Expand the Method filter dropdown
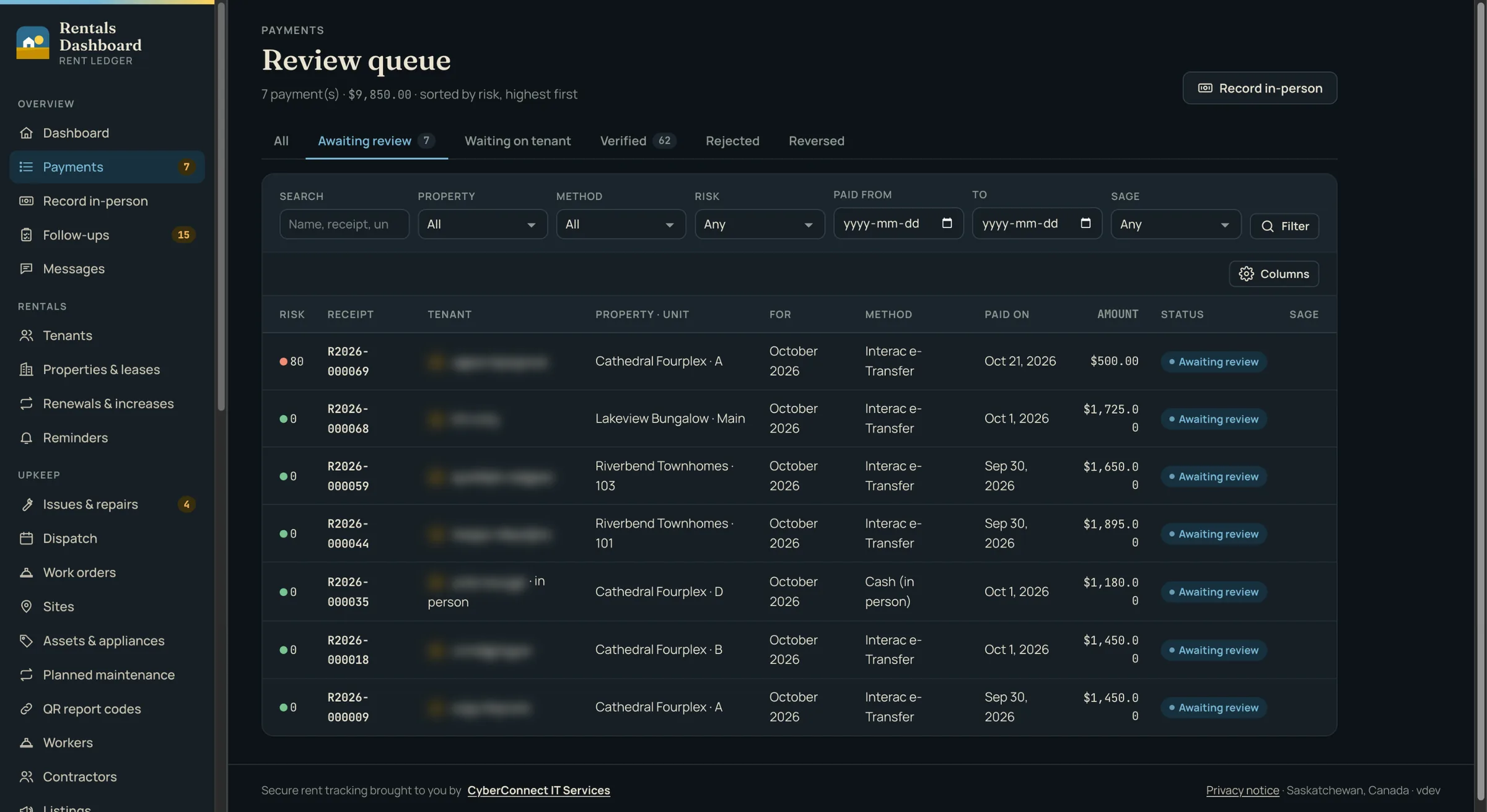The image size is (1487, 812). (x=621, y=224)
